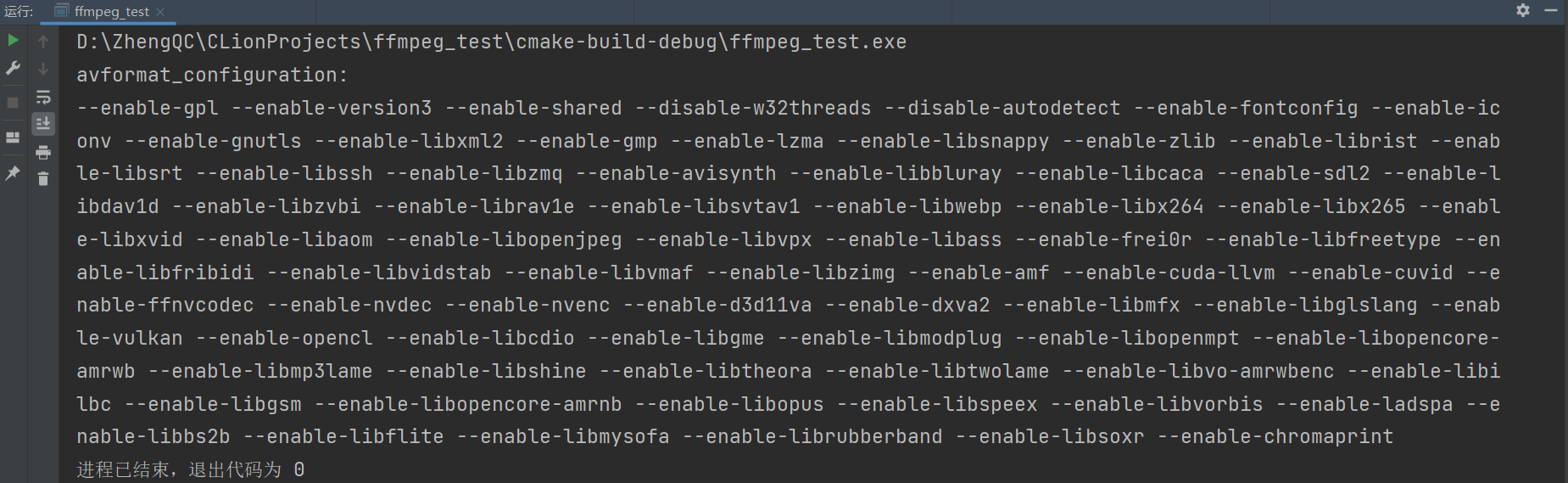This screenshot has width=1568, height=483.
Task: Clear console output with the trash icon
Action: tap(43, 179)
